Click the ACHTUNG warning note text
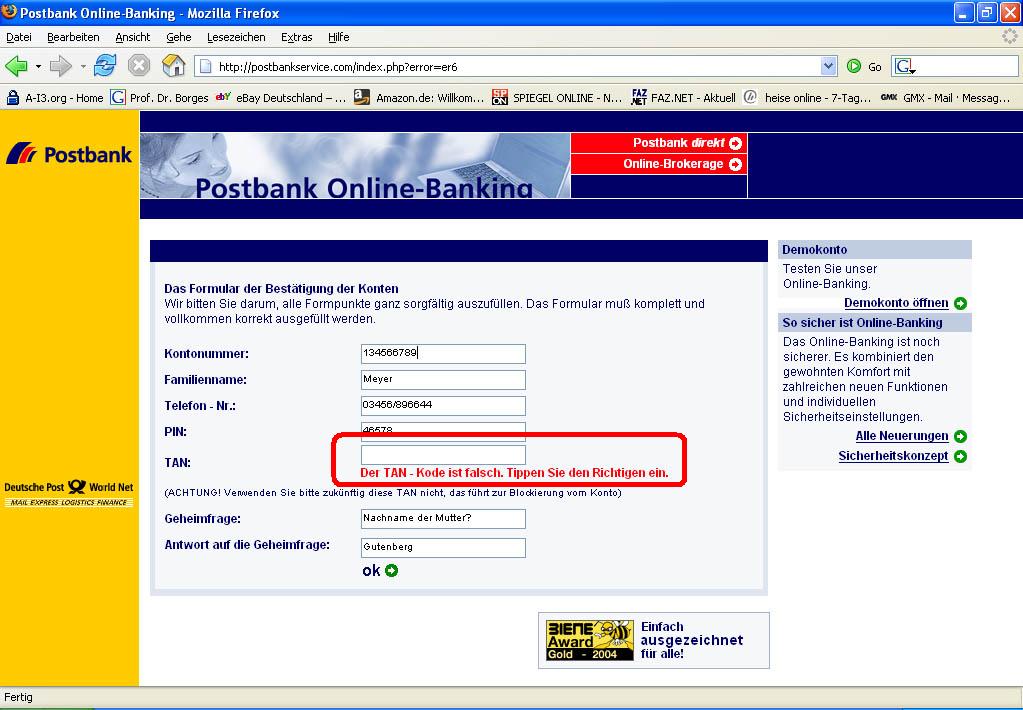1023x710 pixels. pyautogui.click(x=393, y=493)
